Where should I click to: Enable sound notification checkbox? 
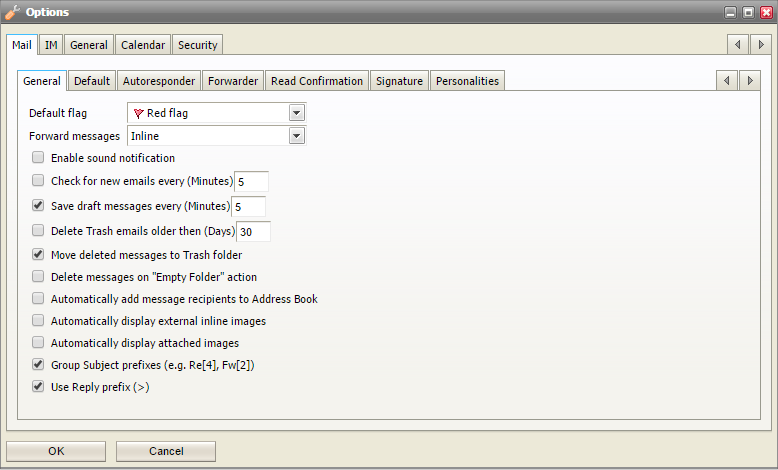pos(38,157)
